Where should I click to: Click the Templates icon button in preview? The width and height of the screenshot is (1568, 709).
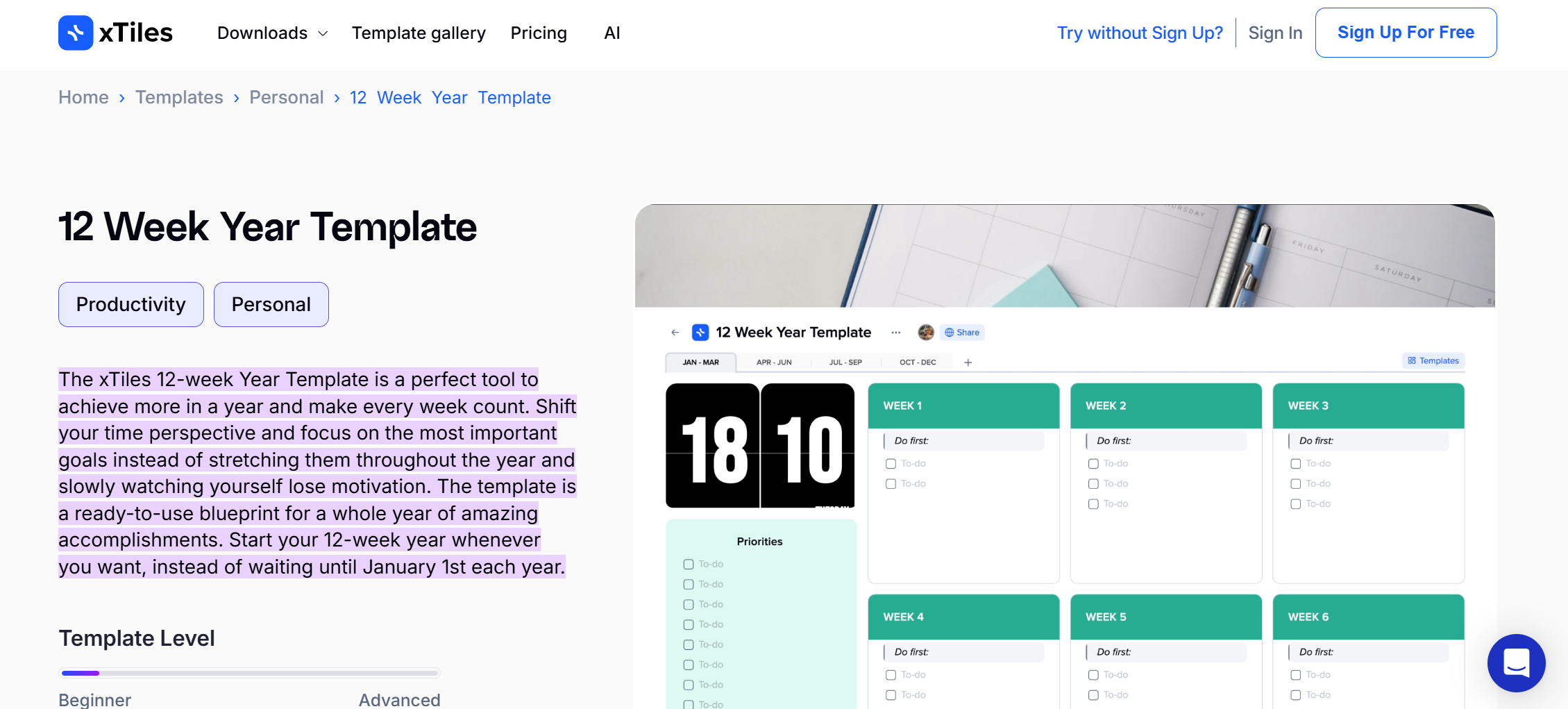(1433, 361)
